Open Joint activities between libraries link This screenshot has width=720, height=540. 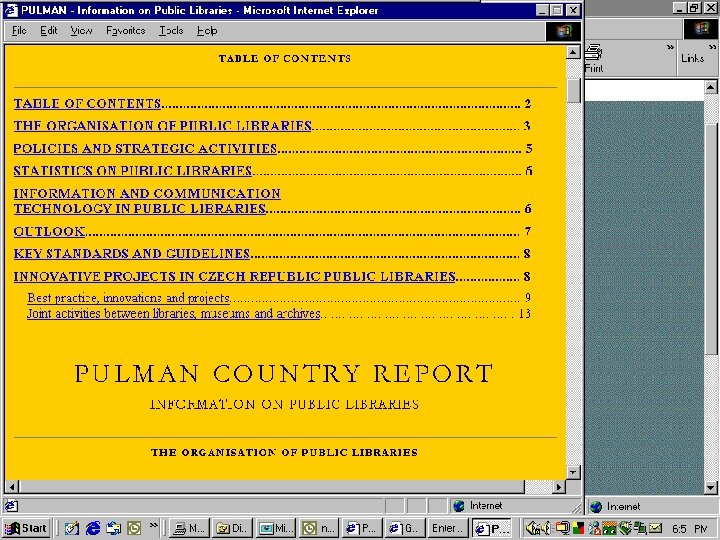click(174, 314)
